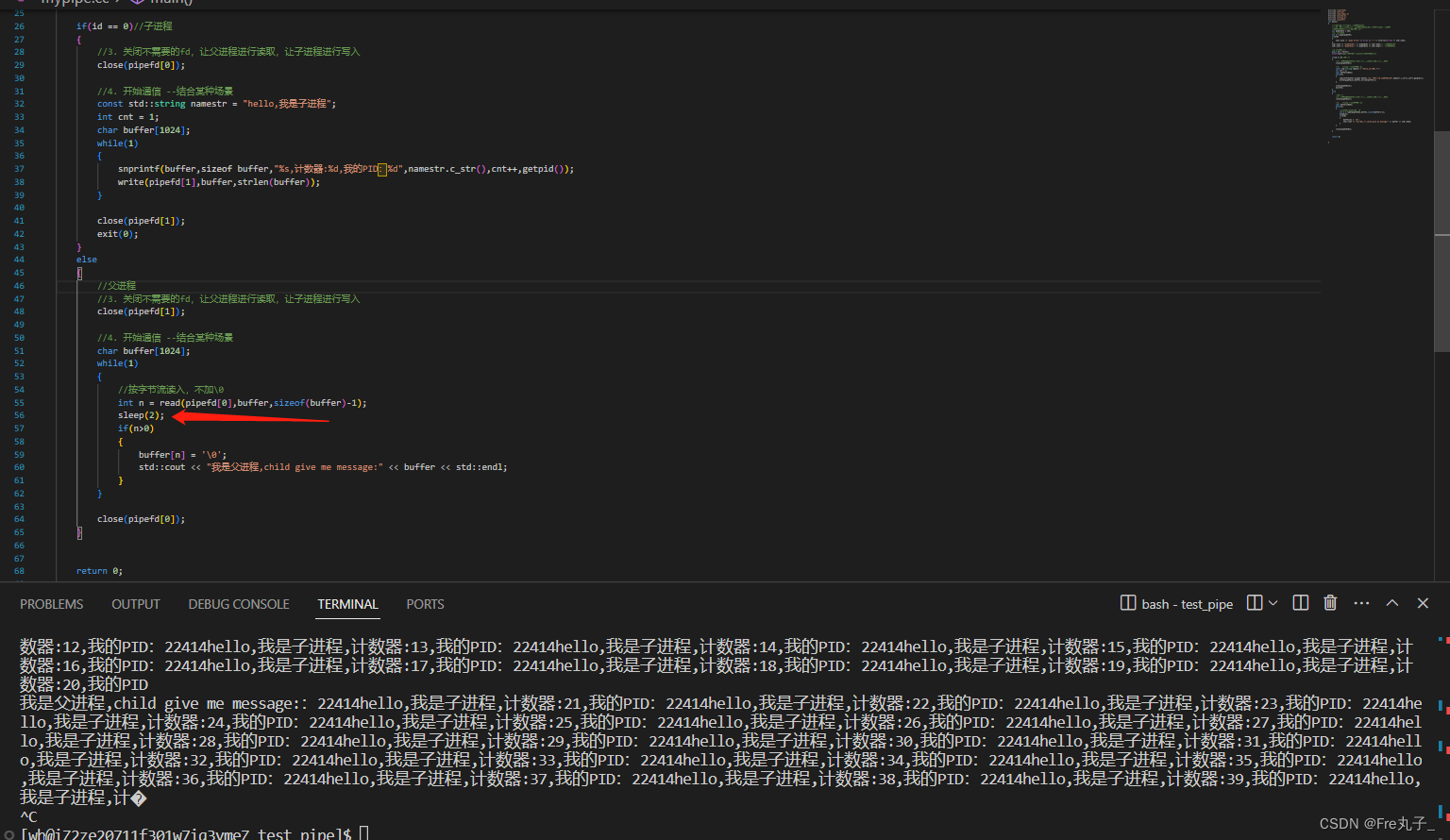This screenshot has height=840, width=1450.
Task: Click the exit(0); statement
Action: click(117, 234)
